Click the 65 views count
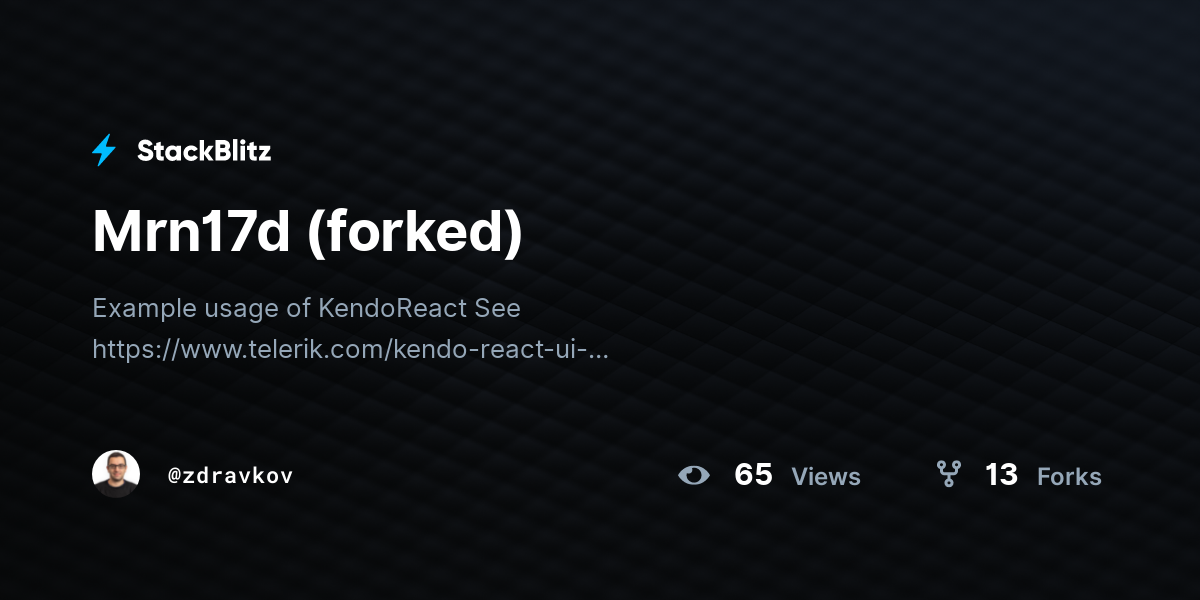Viewport: 1200px width, 600px height. point(754,475)
